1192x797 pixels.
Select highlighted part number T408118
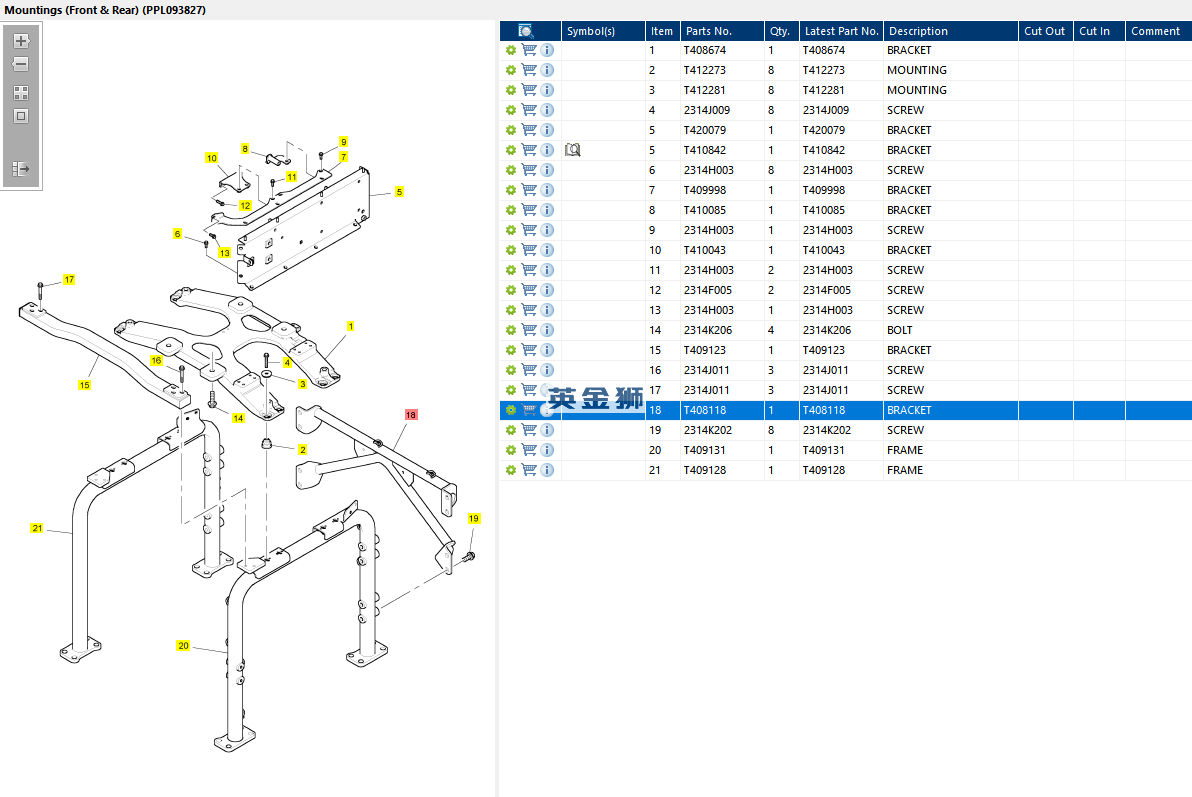pyautogui.click(x=705, y=410)
